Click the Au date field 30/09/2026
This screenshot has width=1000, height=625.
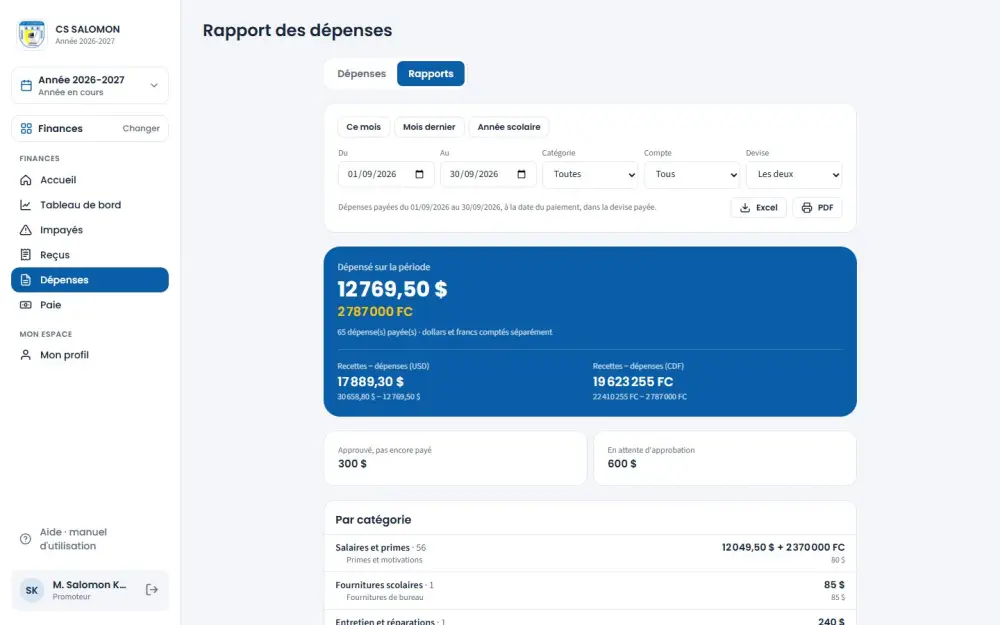point(489,174)
